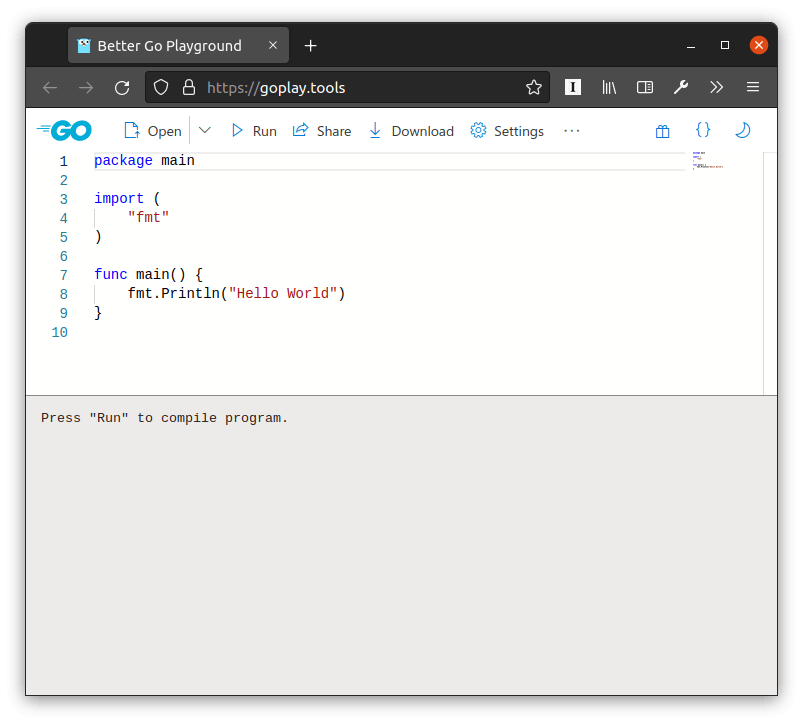Reload the goplay.tools page
803x724 pixels.
pyautogui.click(x=122, y=88)
